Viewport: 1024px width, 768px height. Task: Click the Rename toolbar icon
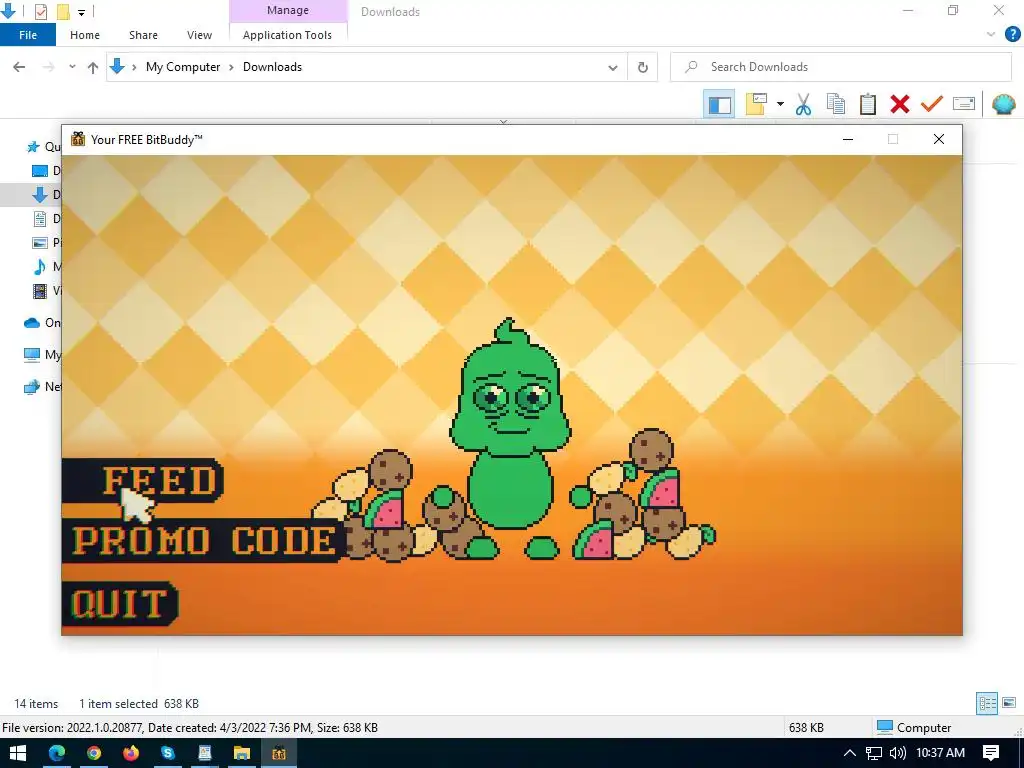point(964,104)
